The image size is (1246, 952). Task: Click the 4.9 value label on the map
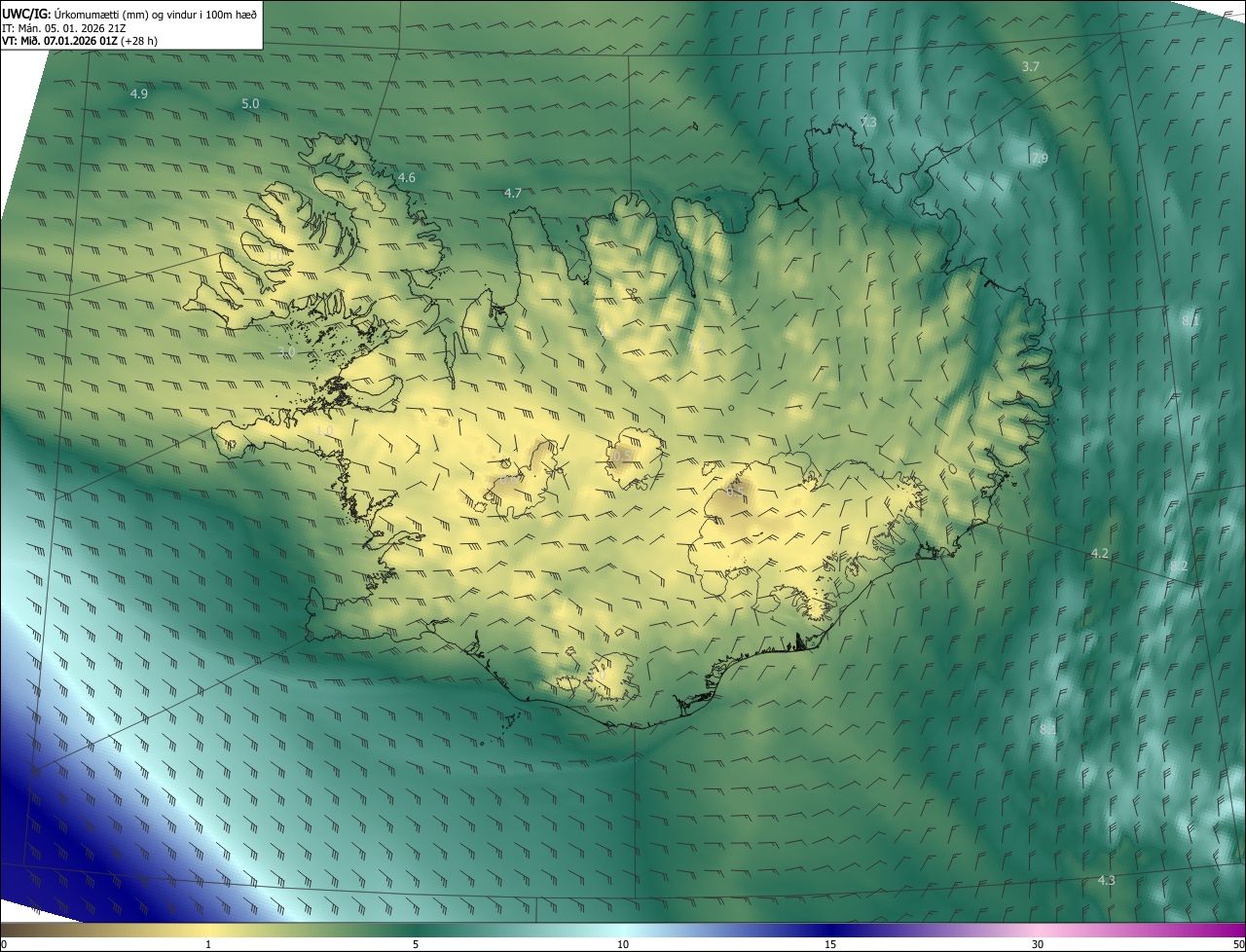click(138, 93)
